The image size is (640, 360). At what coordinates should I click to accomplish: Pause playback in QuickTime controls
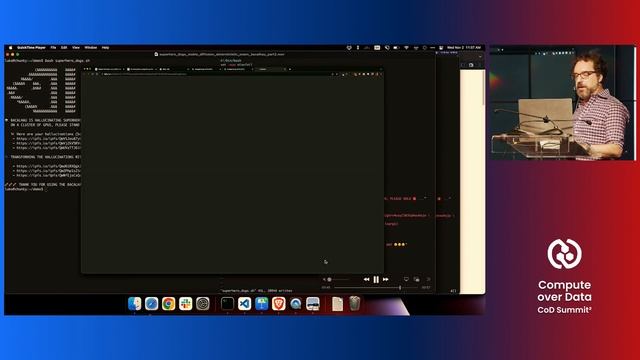tap(376, 280)
